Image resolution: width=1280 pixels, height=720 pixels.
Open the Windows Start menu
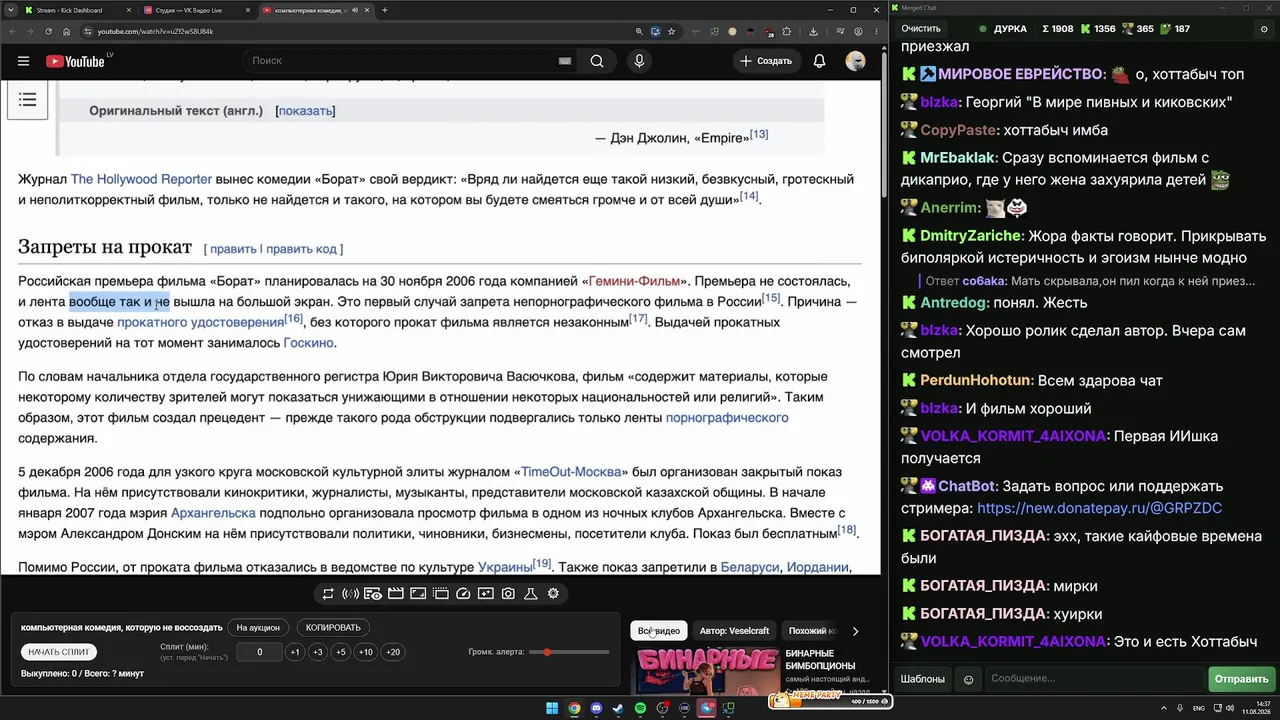[x=552, y=709]
